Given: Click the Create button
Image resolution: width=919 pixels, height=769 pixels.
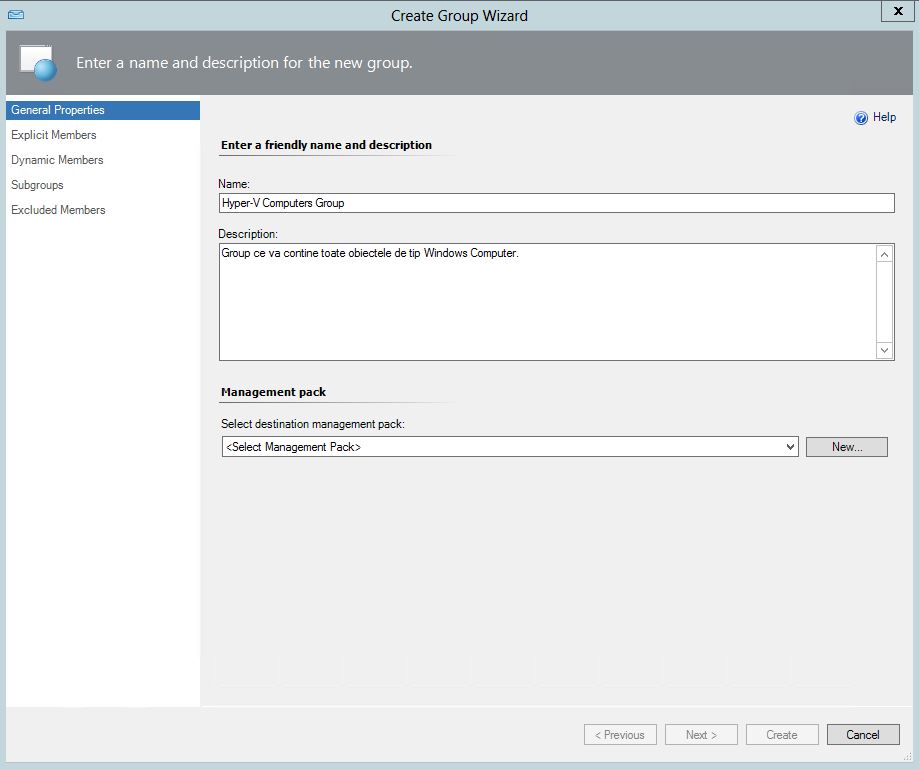Looking at the screenshot, I should pyautogui.click(x=782, y=735).
